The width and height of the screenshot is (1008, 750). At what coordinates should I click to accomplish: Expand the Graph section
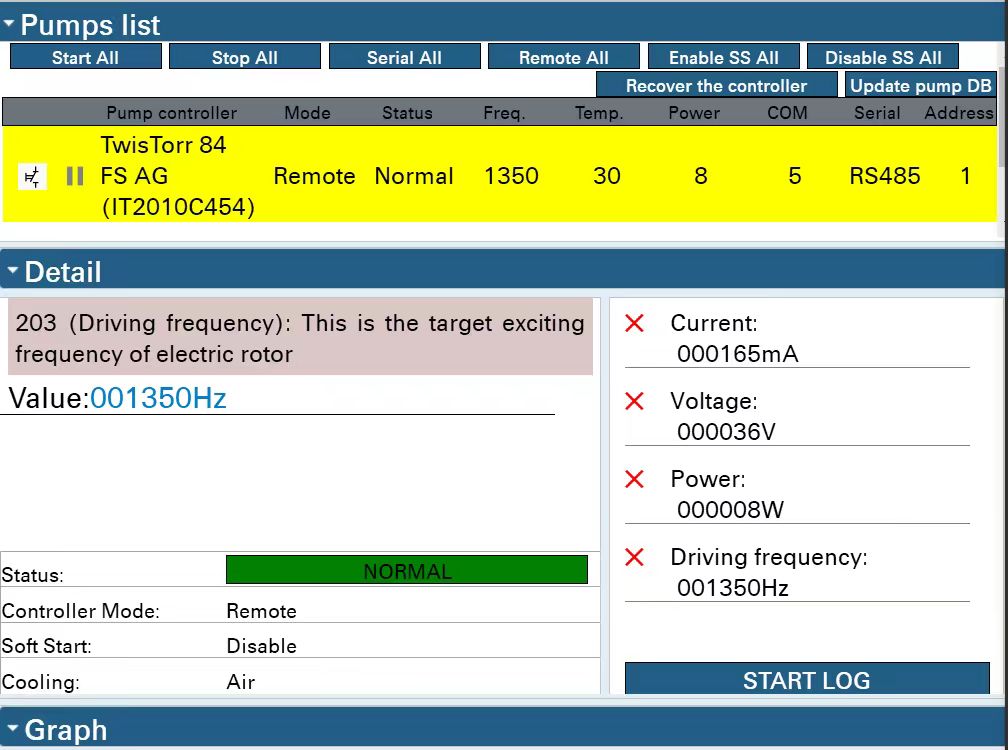[12, 729]
